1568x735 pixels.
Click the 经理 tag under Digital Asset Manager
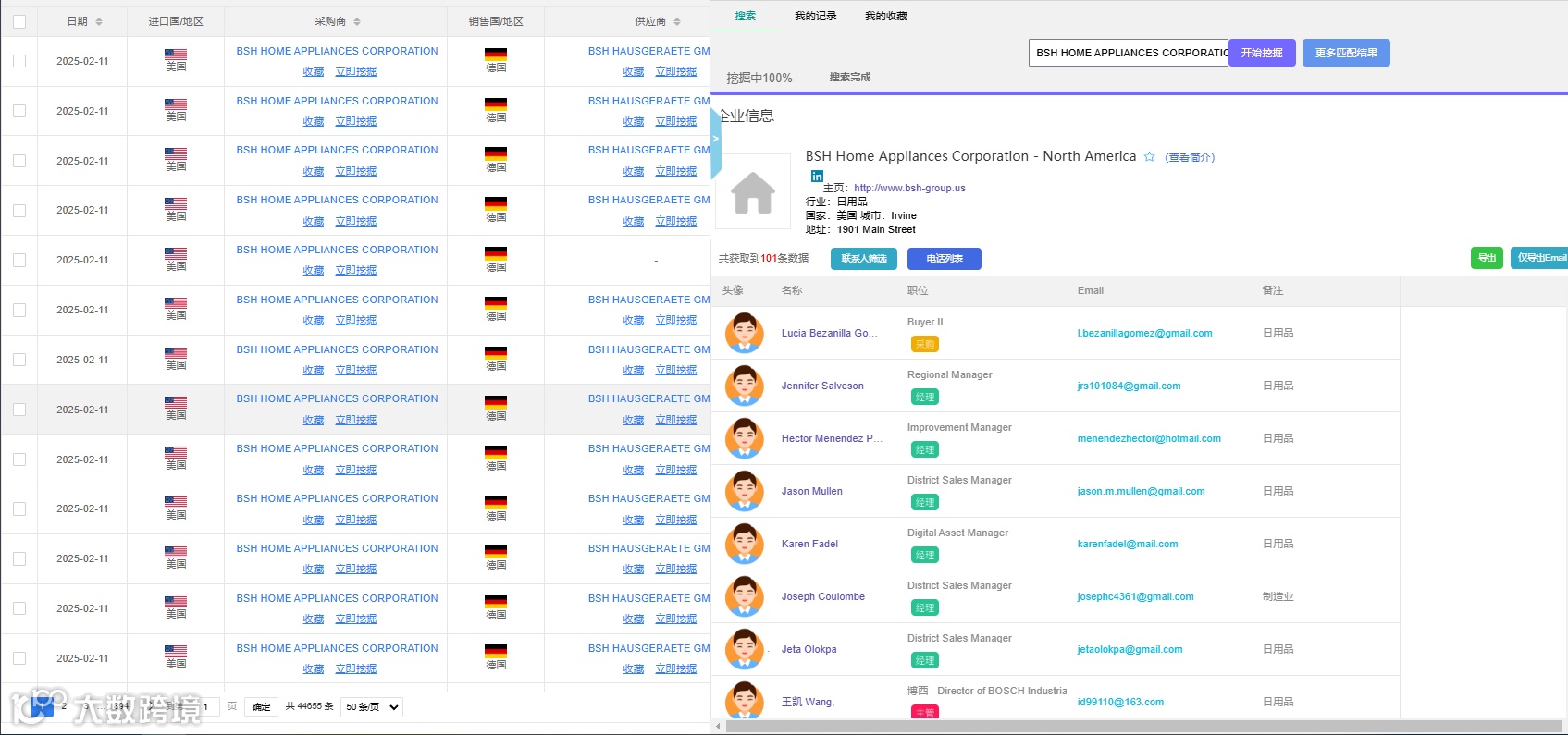(925, 555)
